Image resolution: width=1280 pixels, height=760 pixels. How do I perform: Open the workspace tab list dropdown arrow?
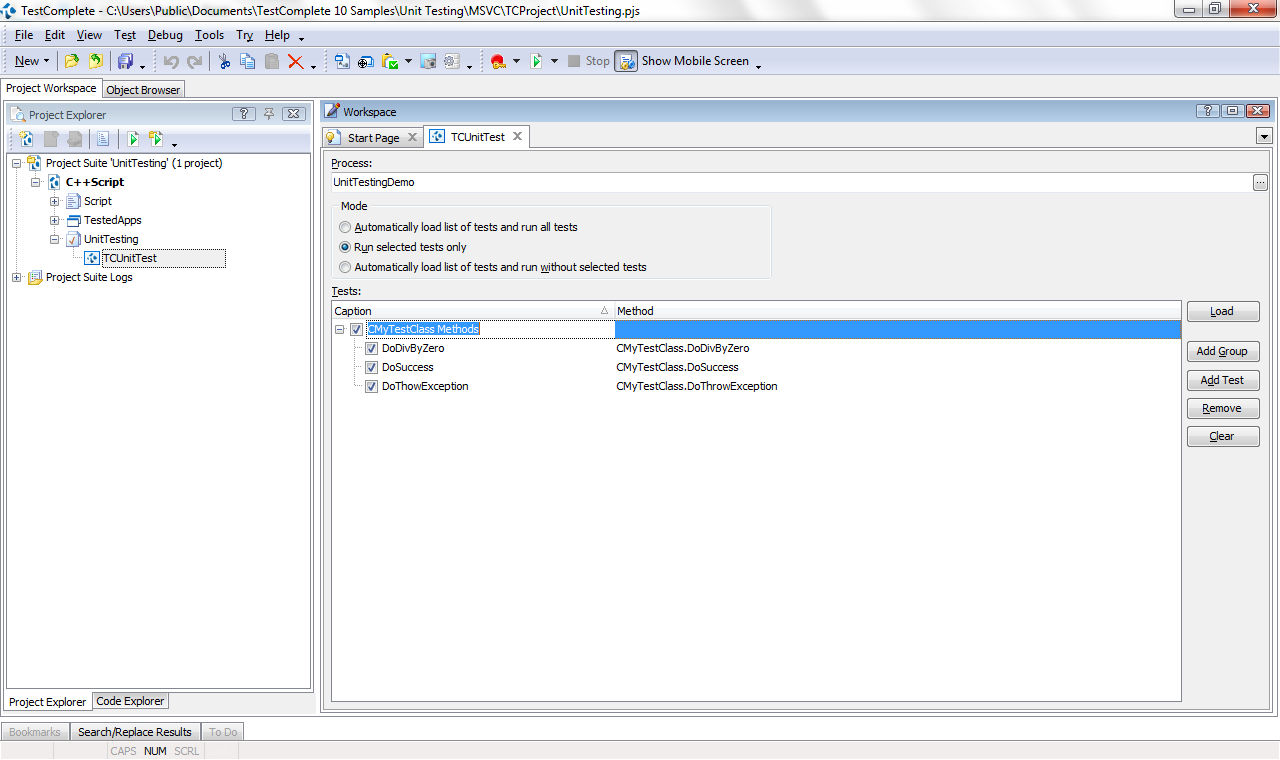[1264, 136]
